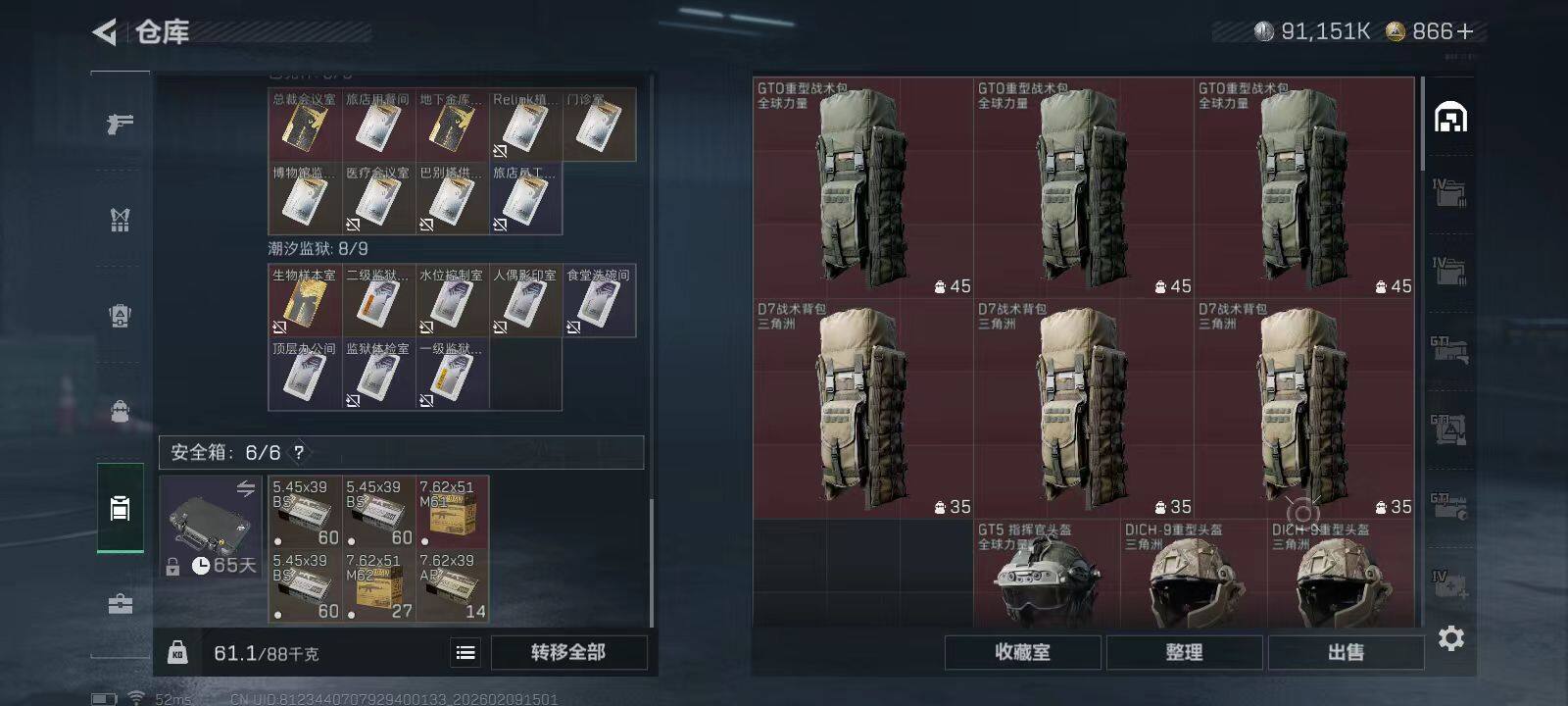
Task: Switch to the second IV stash tab
Action: pos(1449,270)
